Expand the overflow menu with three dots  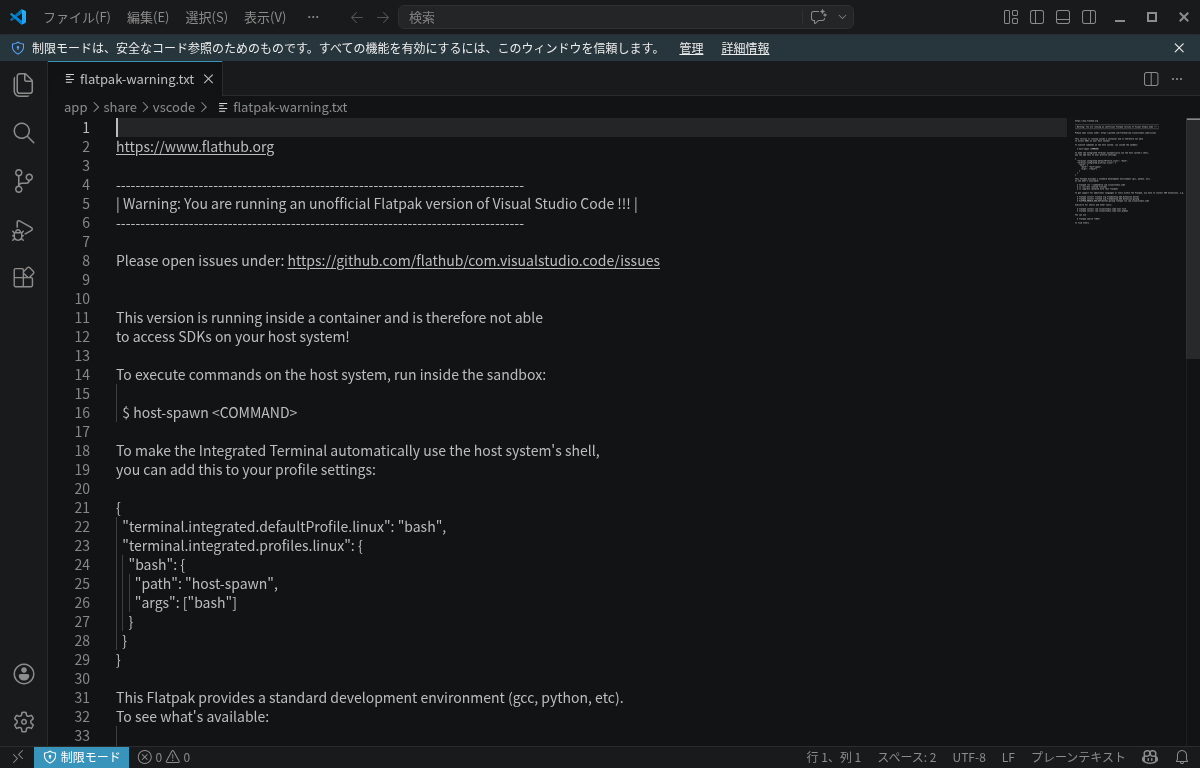coord(313,17)
